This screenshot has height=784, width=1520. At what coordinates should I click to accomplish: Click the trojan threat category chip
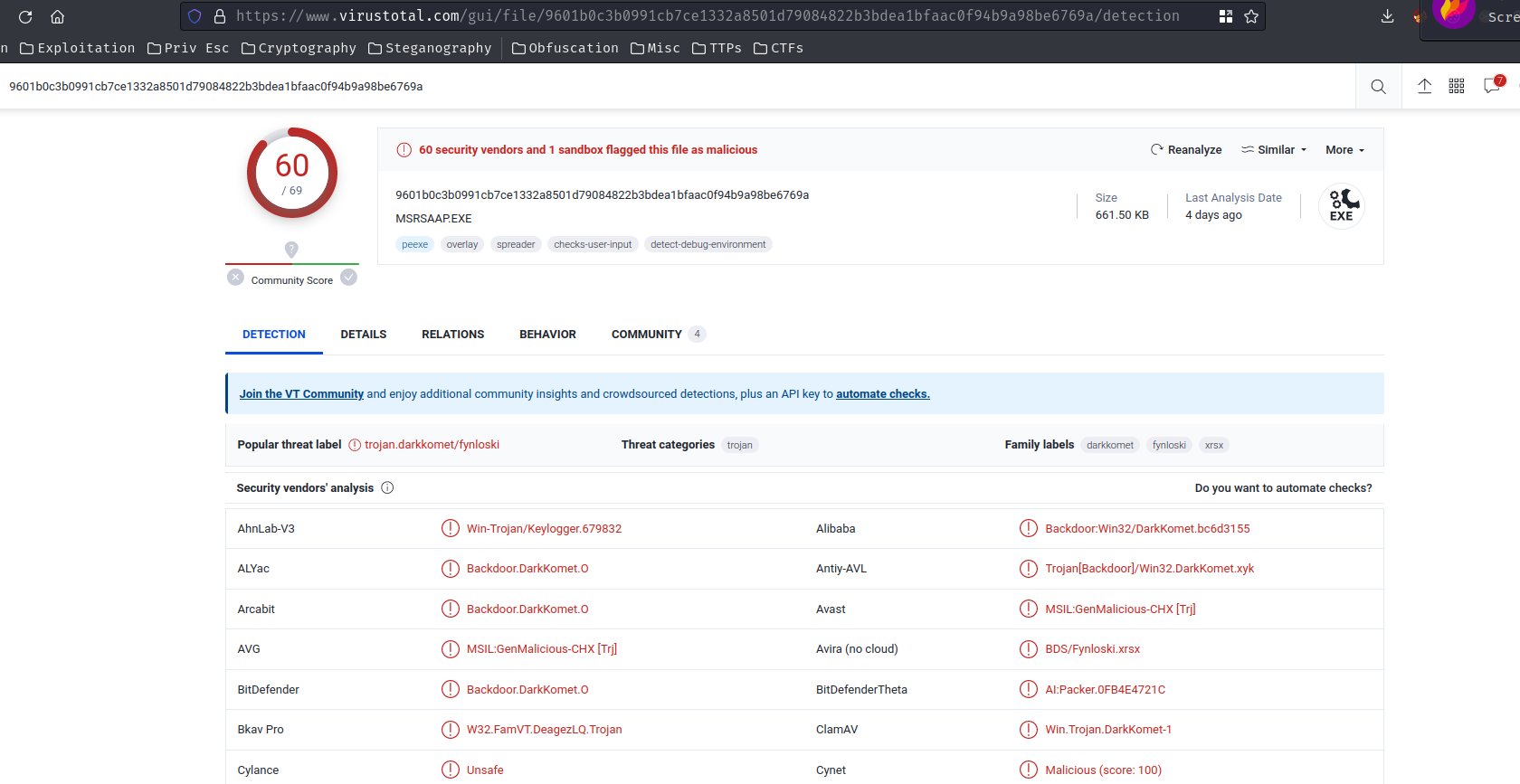(x=740, y=445)
